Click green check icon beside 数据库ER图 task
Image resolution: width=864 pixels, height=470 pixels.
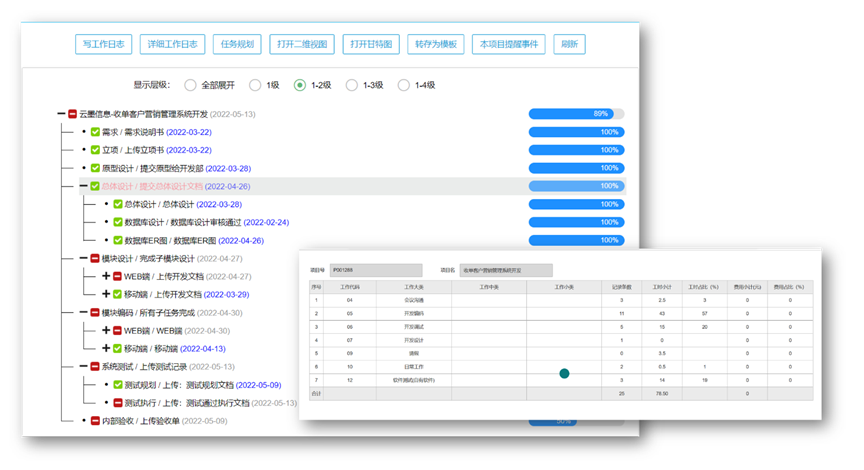pos(118,240)
